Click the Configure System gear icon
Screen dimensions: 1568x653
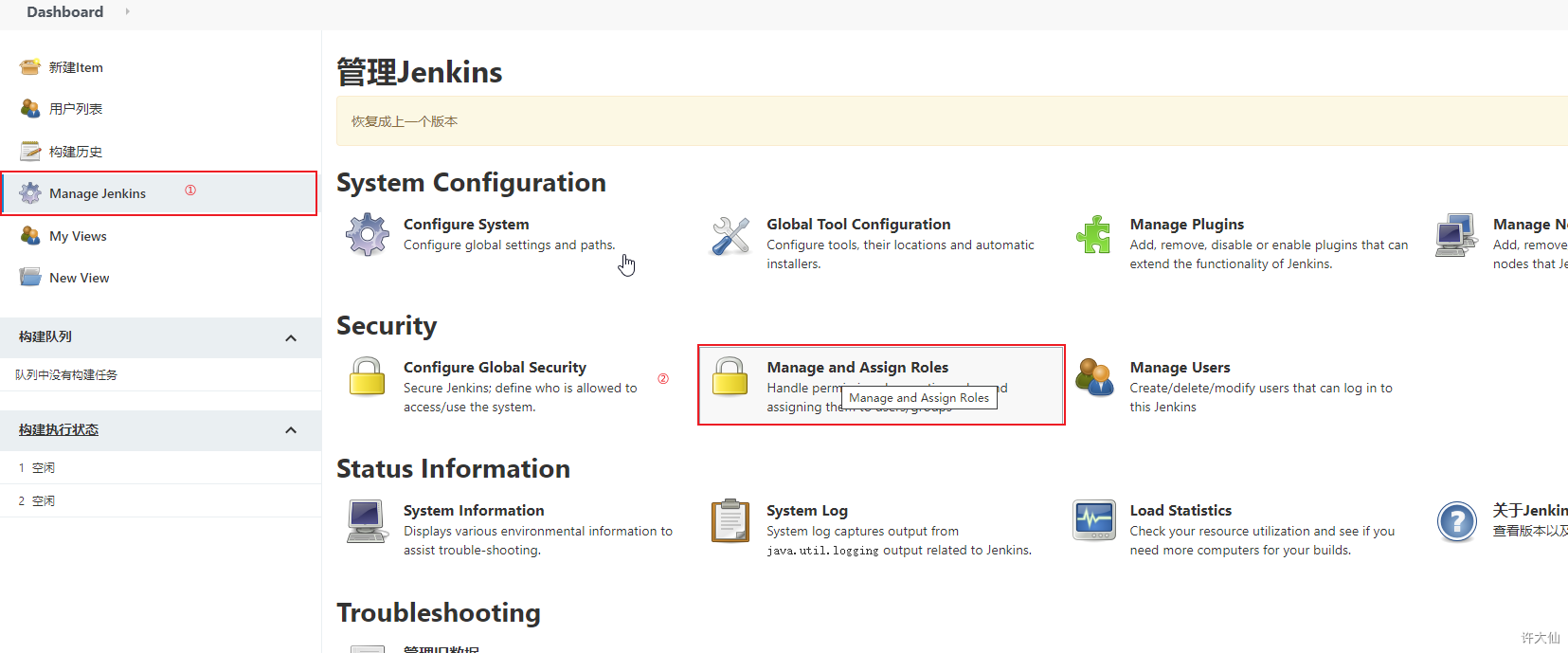[368, 235]
